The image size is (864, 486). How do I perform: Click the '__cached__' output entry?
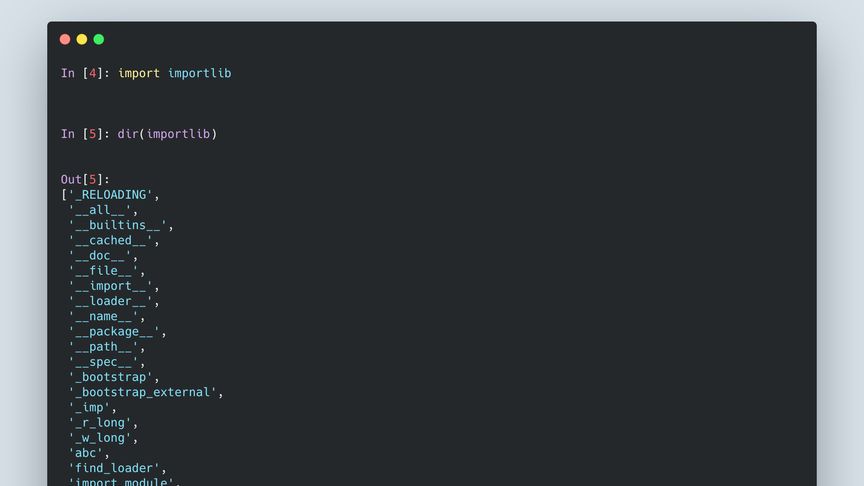(x=114, y=240)
